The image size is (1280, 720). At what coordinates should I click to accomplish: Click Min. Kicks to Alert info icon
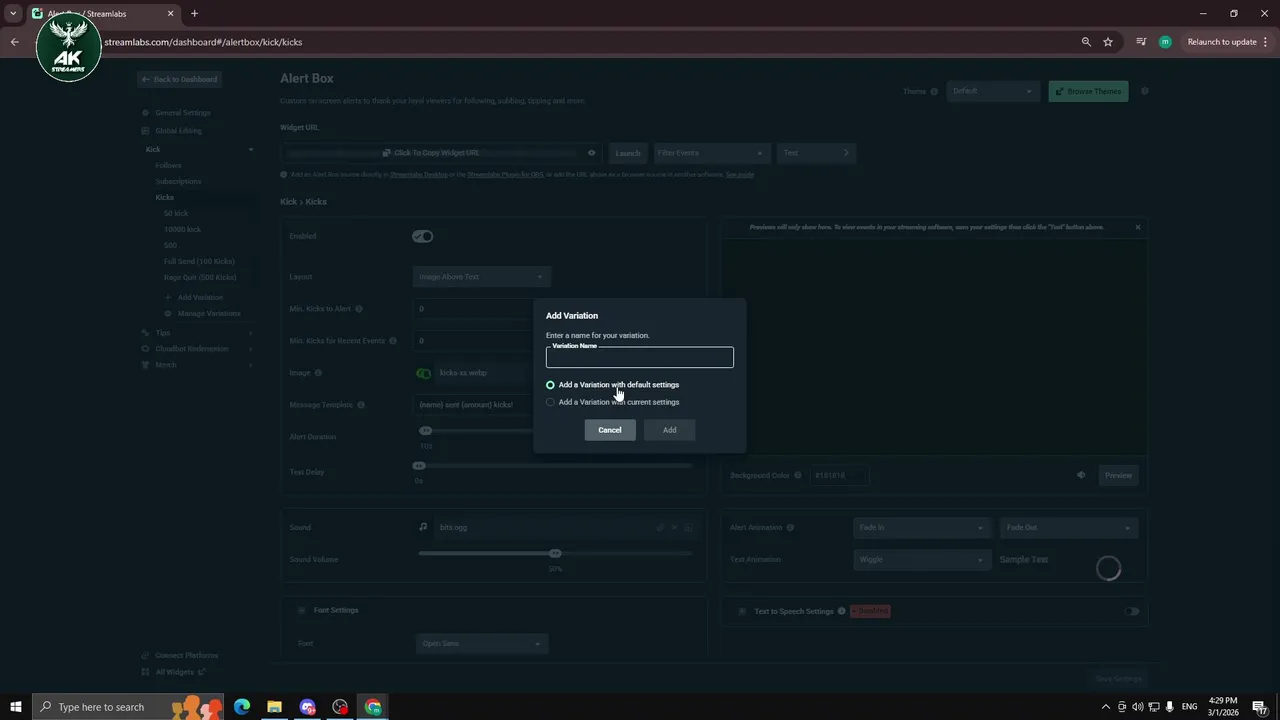click(359, 309)
